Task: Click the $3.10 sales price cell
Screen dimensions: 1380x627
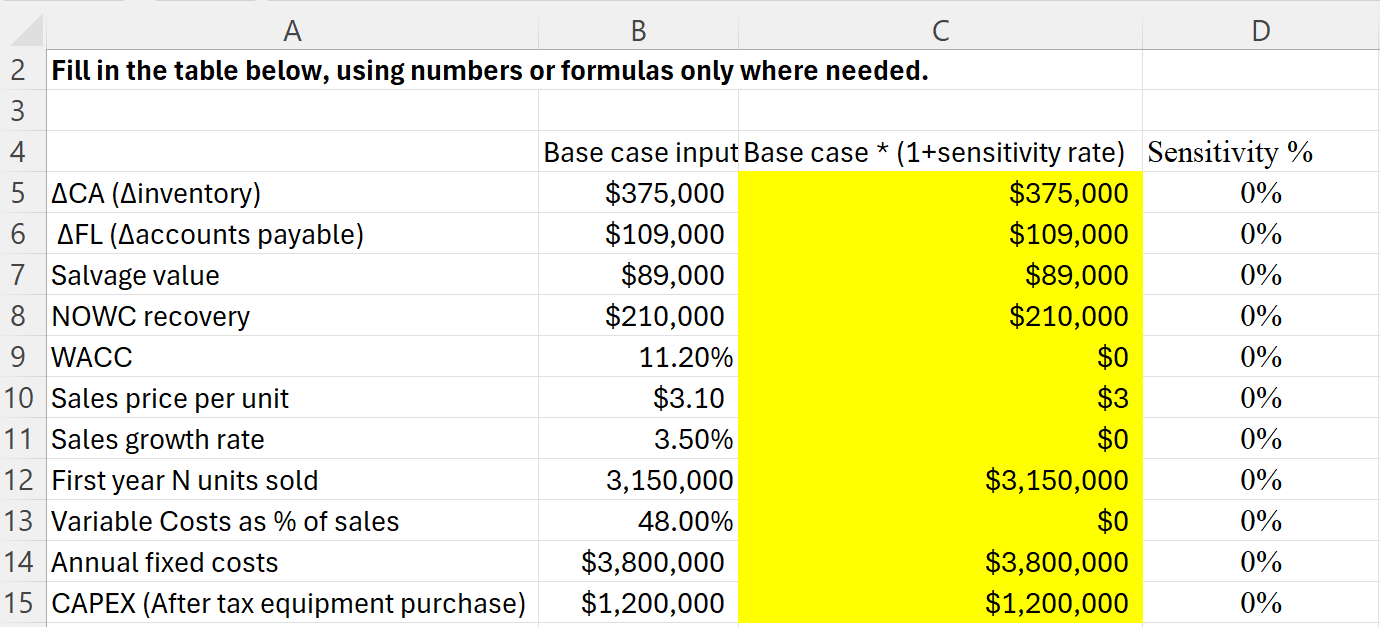Action: tap(638, 398)
